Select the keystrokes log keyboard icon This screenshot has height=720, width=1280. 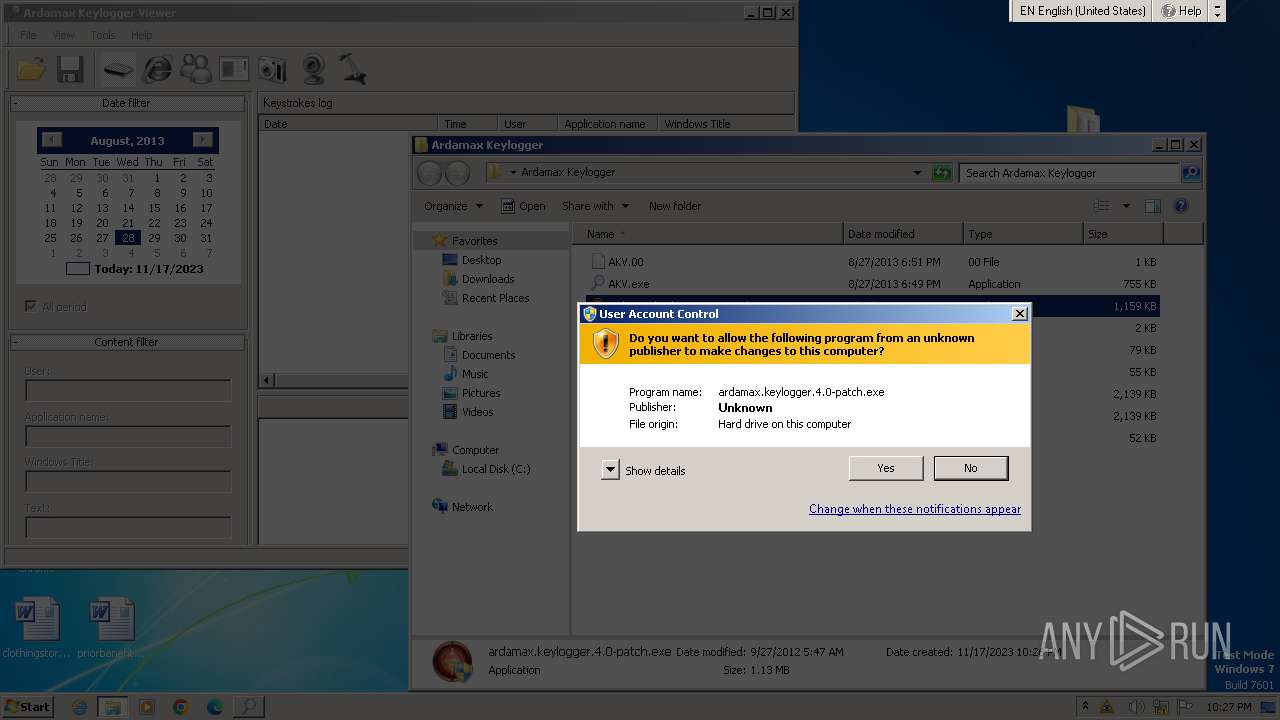pyautogui.click(x=118, y=69)
